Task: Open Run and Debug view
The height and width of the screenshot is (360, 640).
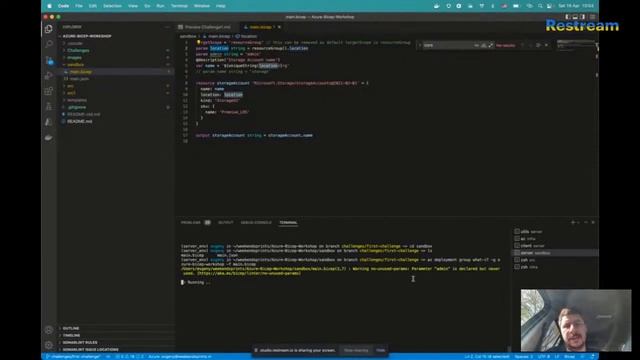Action: tap(49, 76)
